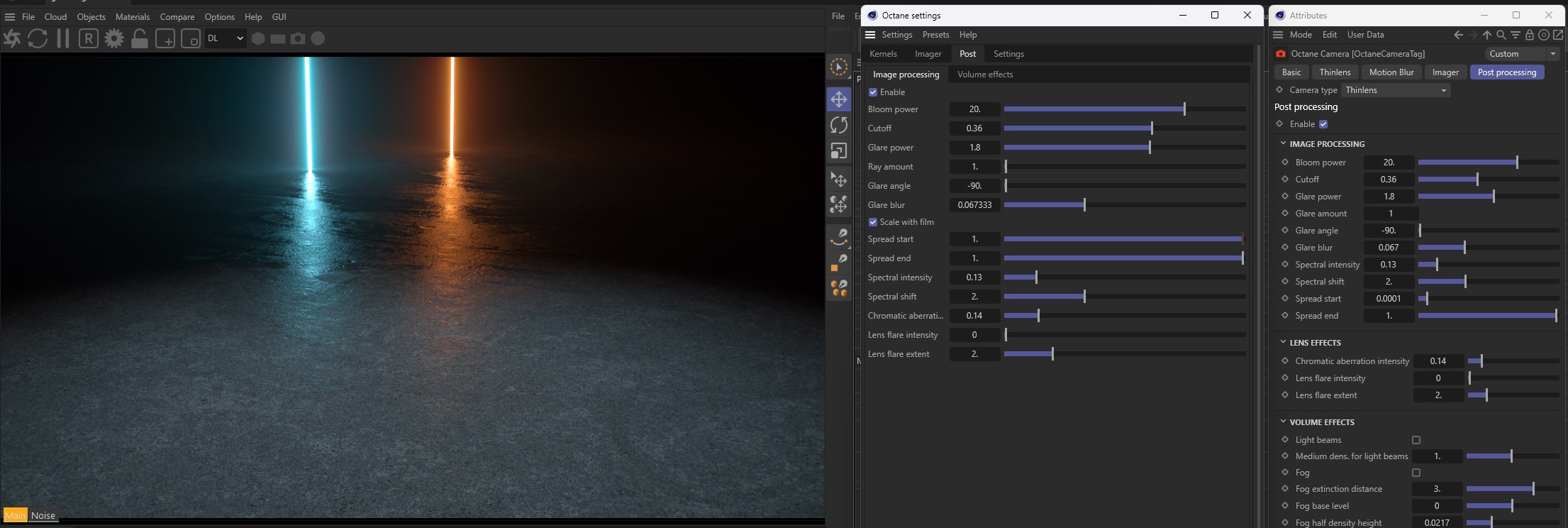Restart the render with the circular arrows icon
This screenshot has width=1568, height=528.
pos(38,38)
